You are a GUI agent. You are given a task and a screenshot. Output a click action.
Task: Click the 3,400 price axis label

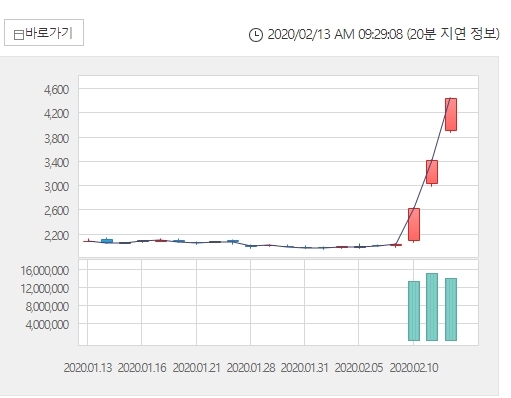[56, 163]
